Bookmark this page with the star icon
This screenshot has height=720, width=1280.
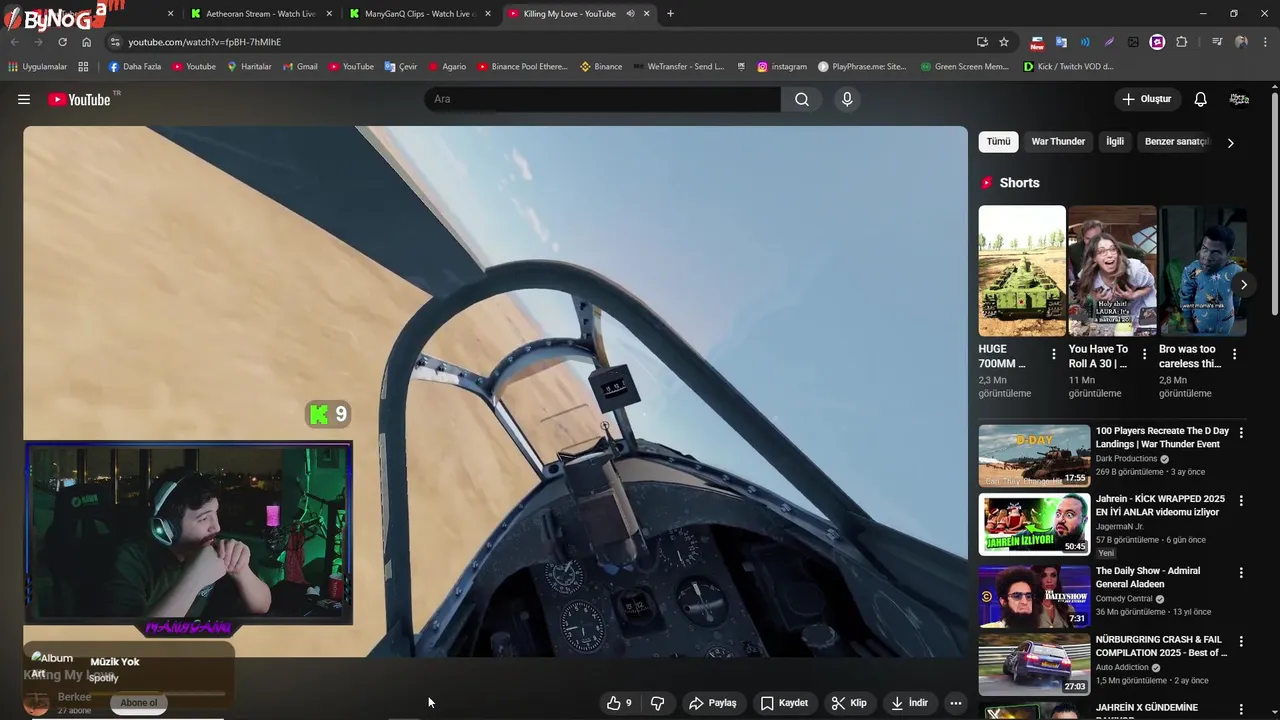coord(1004,42)
